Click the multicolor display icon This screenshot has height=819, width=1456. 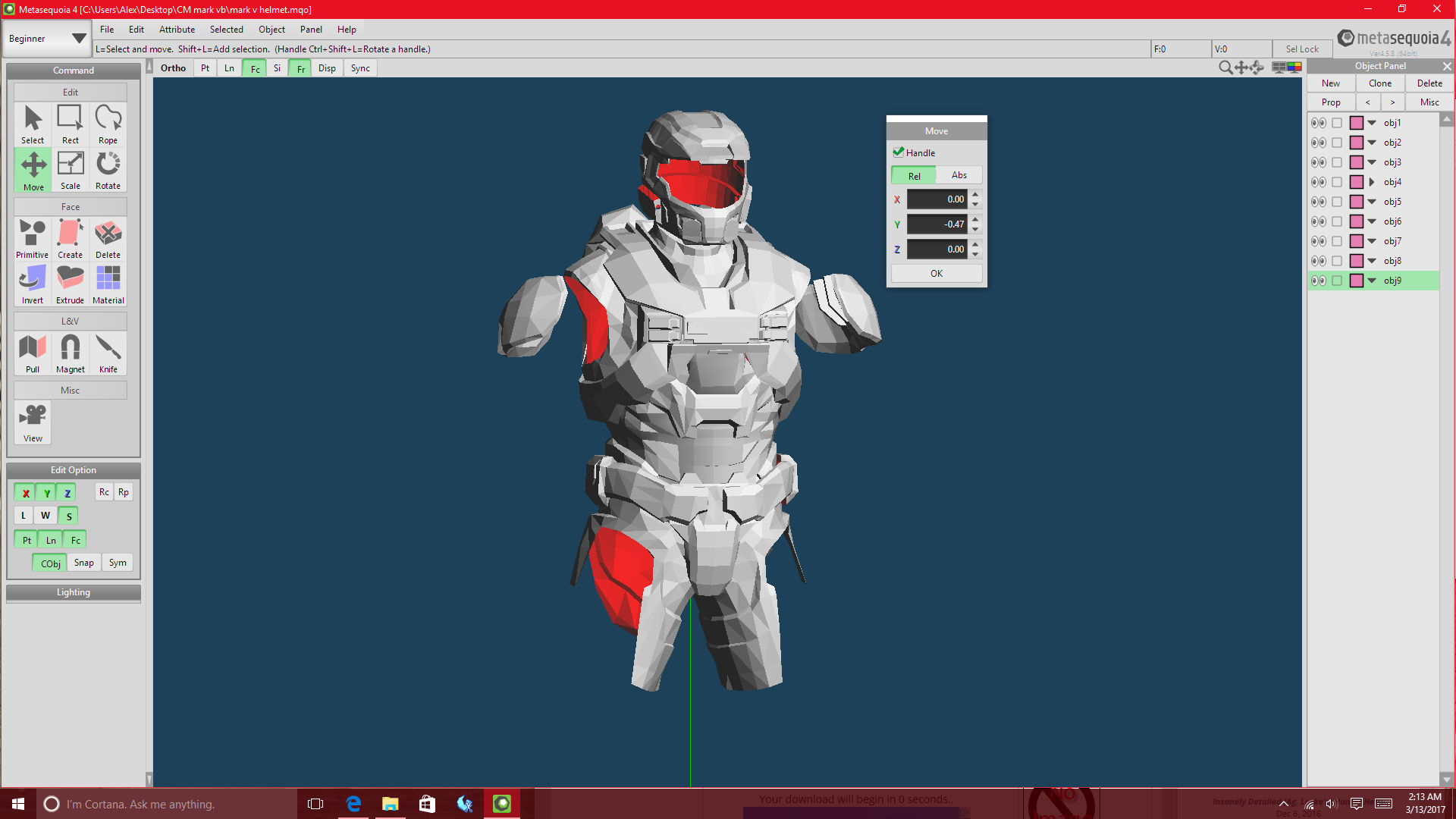[x=1294, y=67]
